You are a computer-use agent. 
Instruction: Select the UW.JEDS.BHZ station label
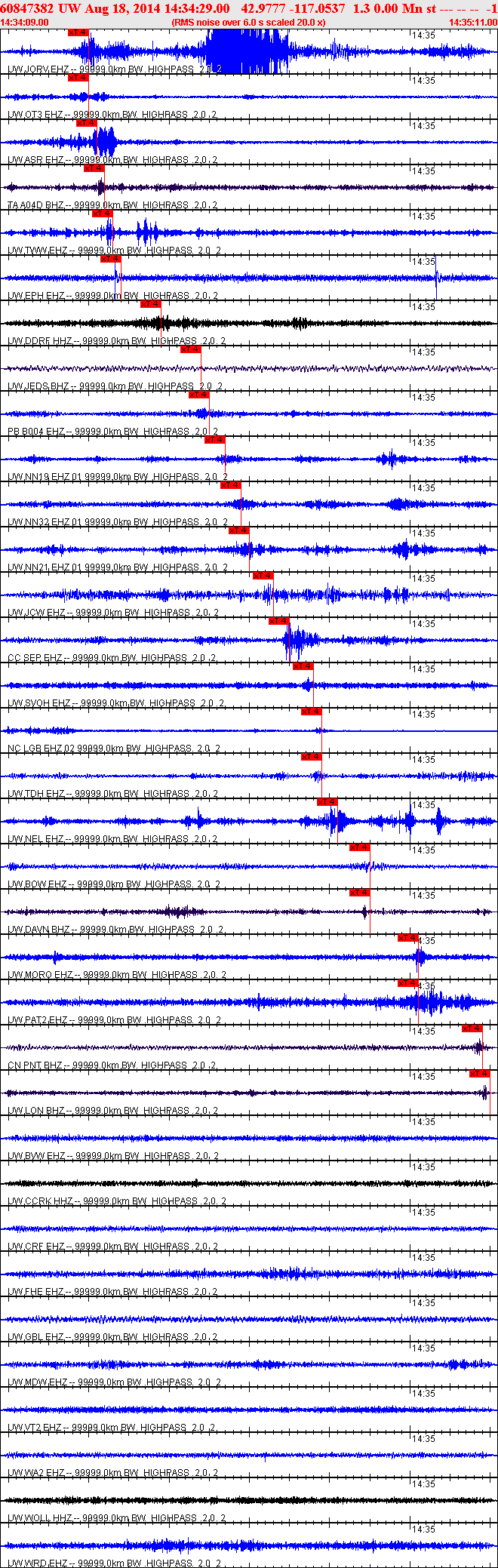(115, 386)
